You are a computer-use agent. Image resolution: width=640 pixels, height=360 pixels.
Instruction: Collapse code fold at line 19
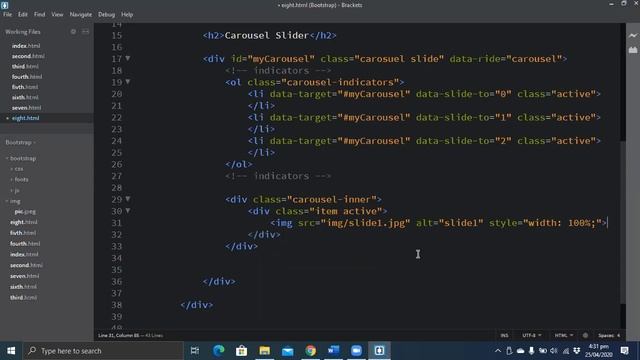[x=128, y=82]
